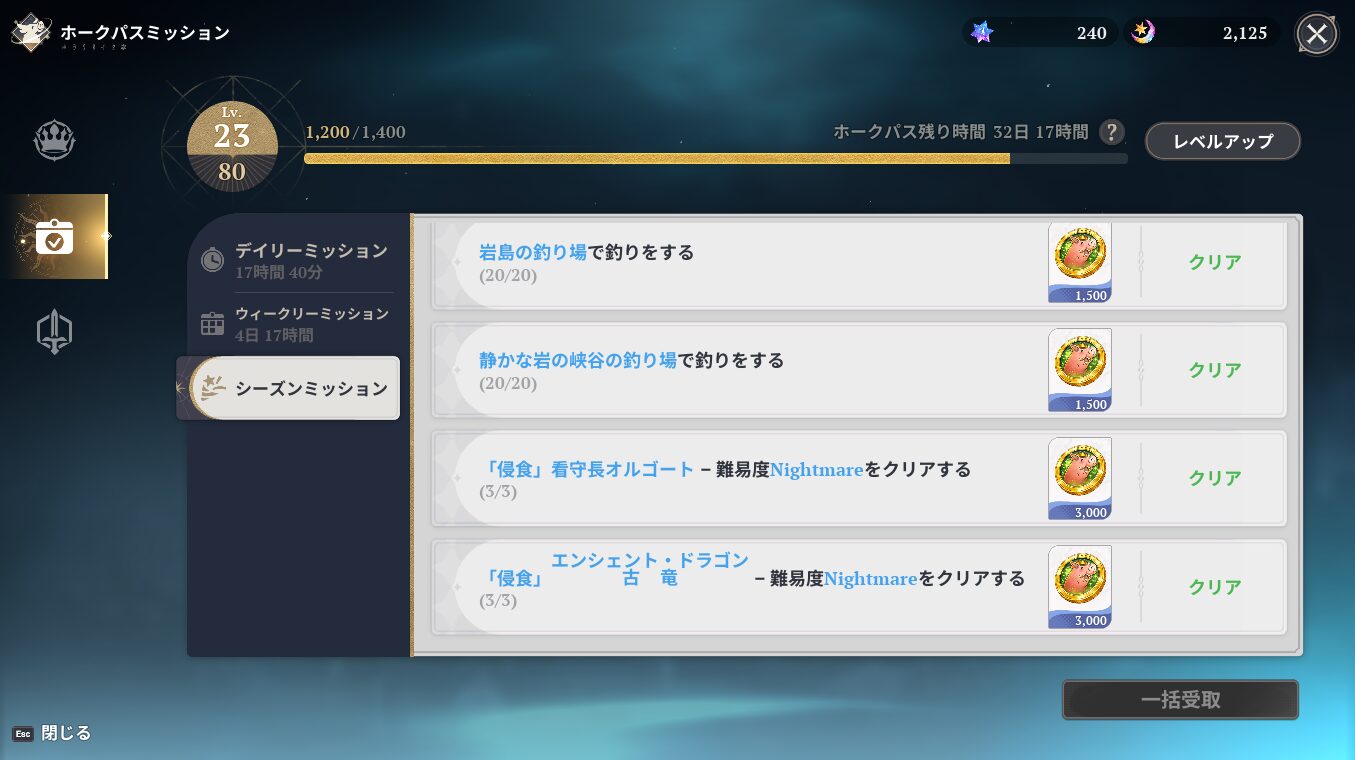Click the moon currency icon

1143,33
